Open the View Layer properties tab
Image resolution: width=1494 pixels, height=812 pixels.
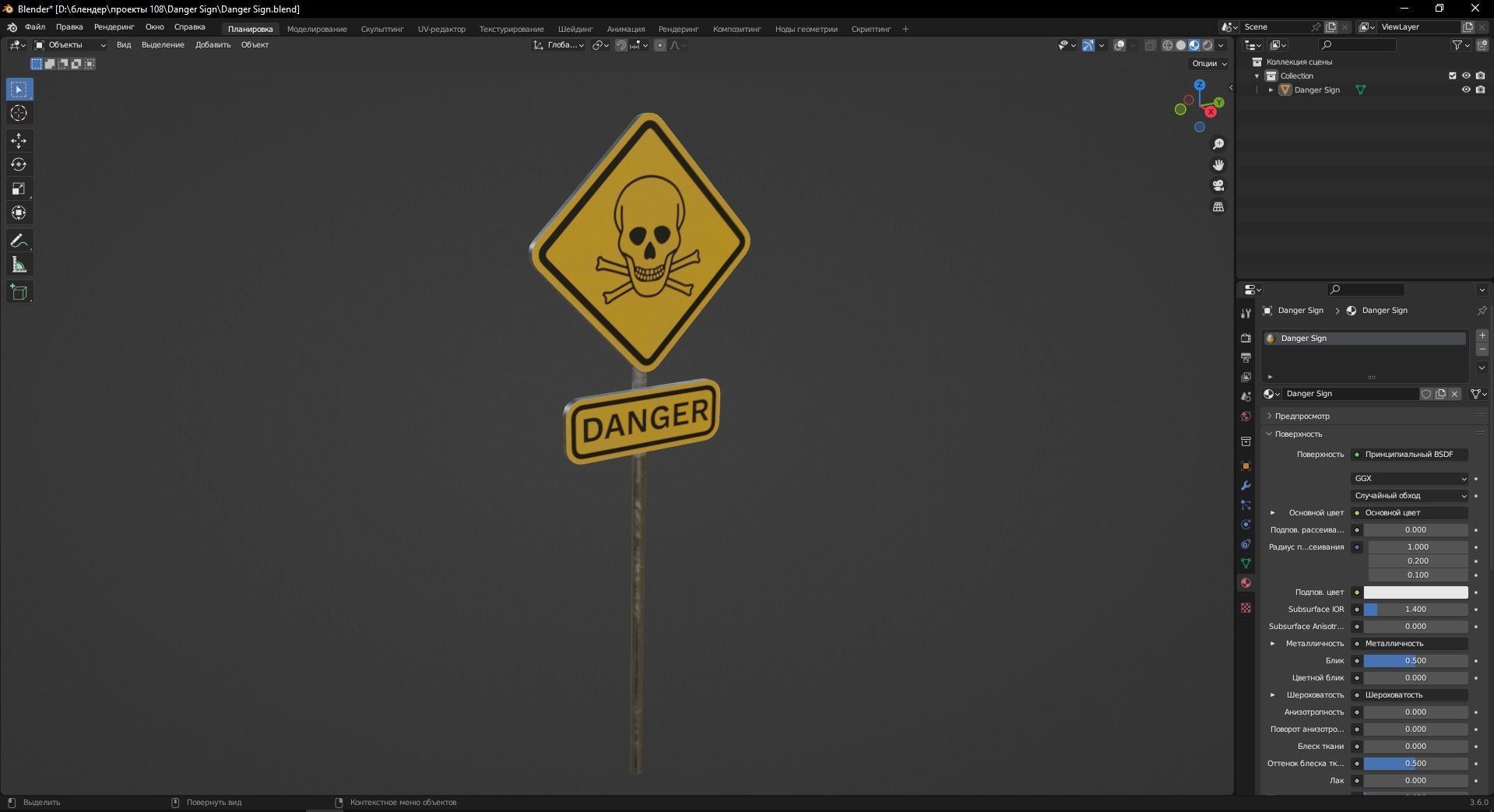coord(1246,377)
